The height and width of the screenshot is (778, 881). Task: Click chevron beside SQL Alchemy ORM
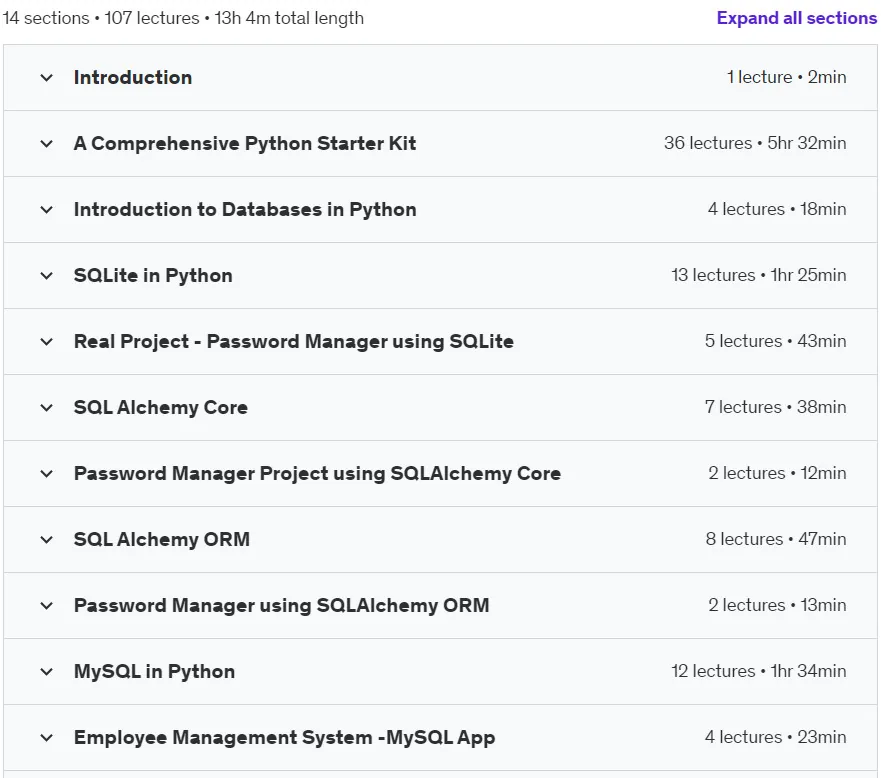tap(47, 540)
